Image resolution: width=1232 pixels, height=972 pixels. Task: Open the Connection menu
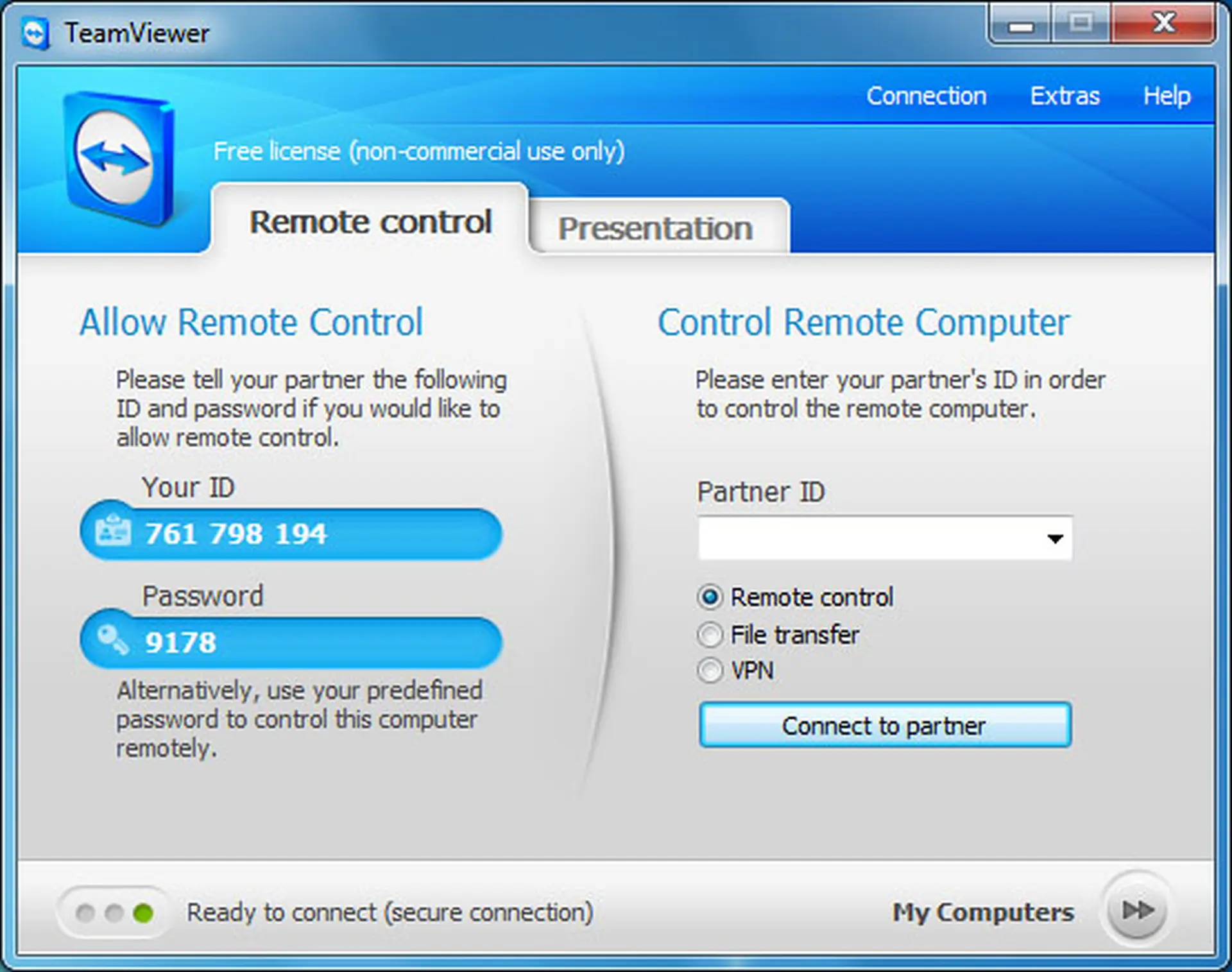pos(927,96)
